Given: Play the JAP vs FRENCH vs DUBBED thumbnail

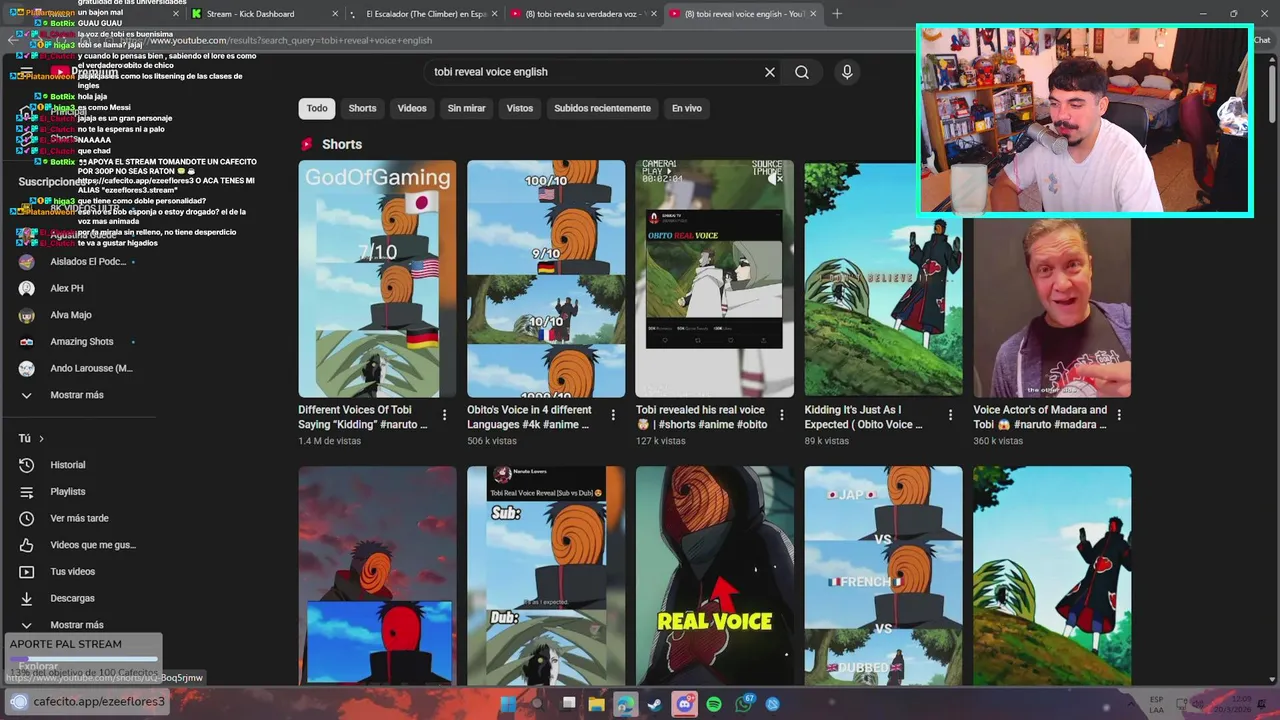Looking at the screenshot, I should pos(883,575).
